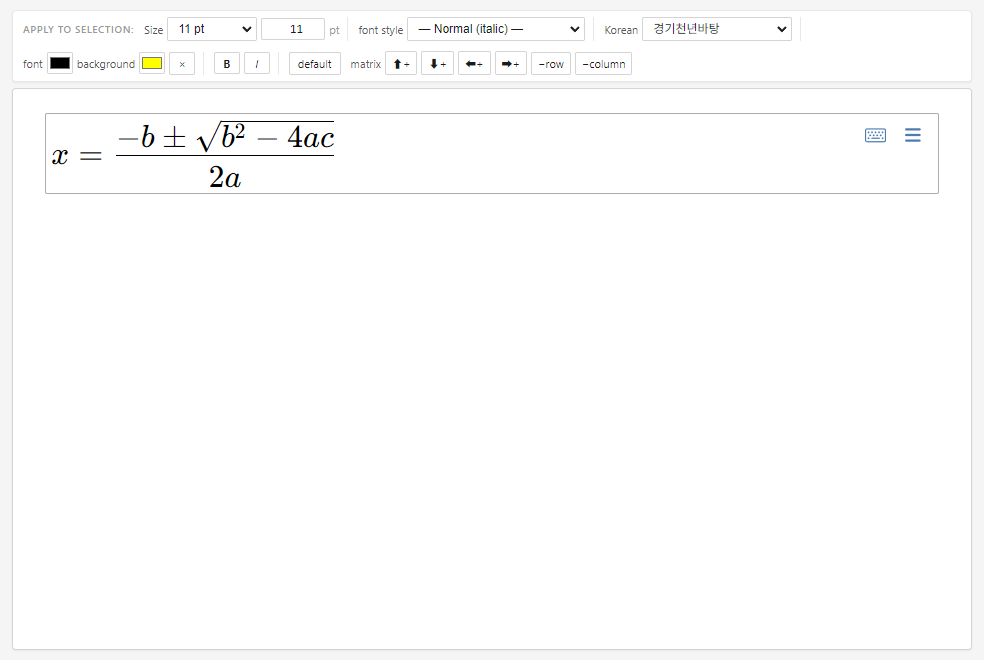Click the 2a denominator in the formula
The height and width of the screenshot is (660, 984).
click(225, 178)
